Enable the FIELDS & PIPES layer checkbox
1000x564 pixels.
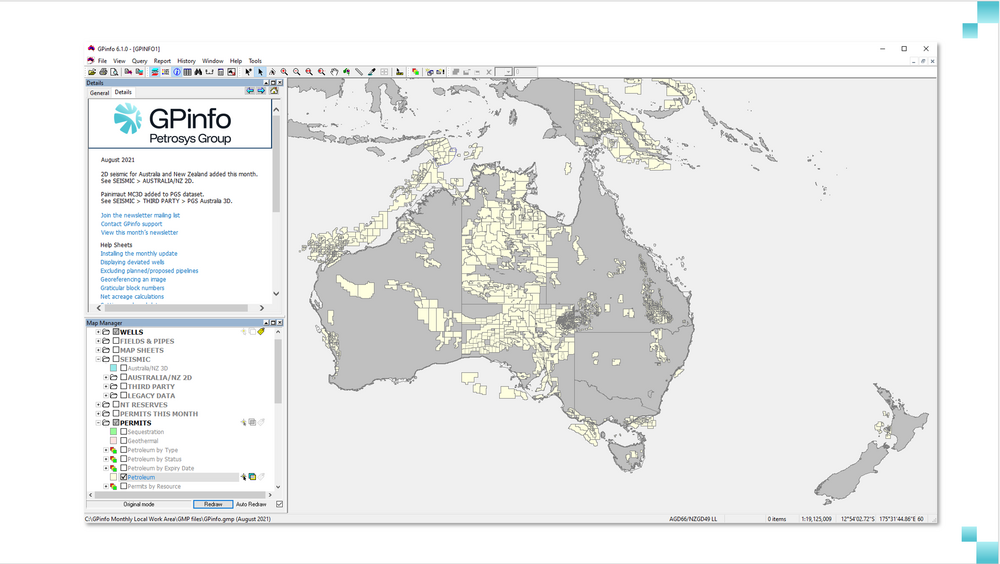117,341
